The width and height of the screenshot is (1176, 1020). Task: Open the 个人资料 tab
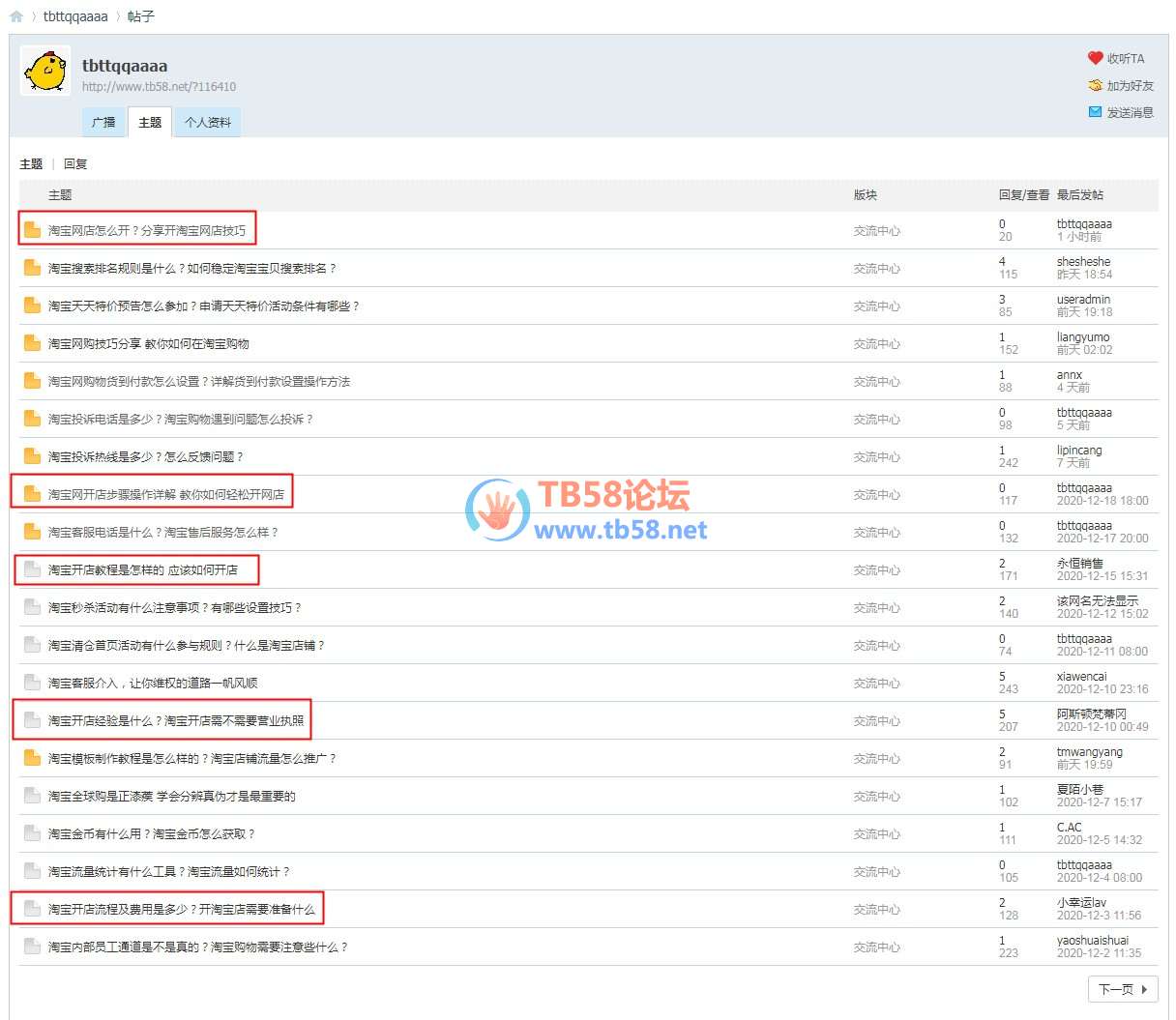(x=208, y=123)
